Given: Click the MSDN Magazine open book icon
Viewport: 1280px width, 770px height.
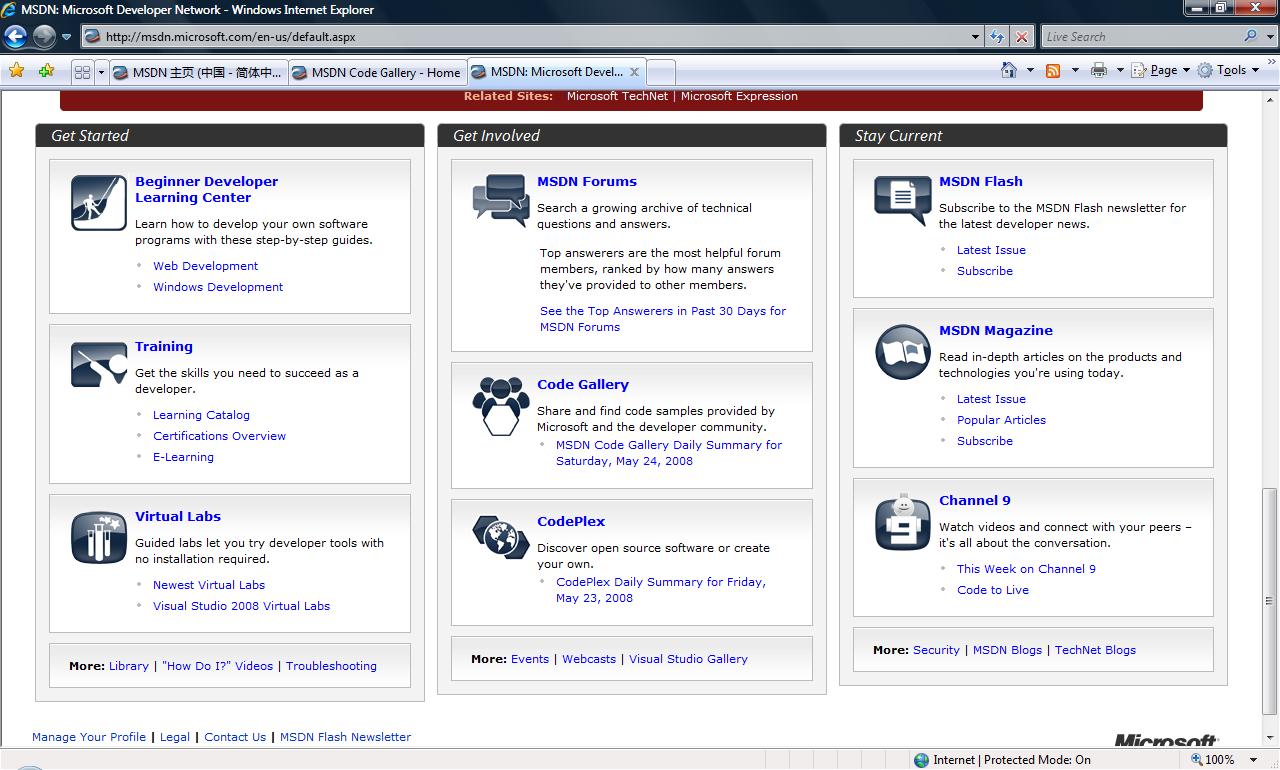Looking at the screenshot, I should click(902, 352).
